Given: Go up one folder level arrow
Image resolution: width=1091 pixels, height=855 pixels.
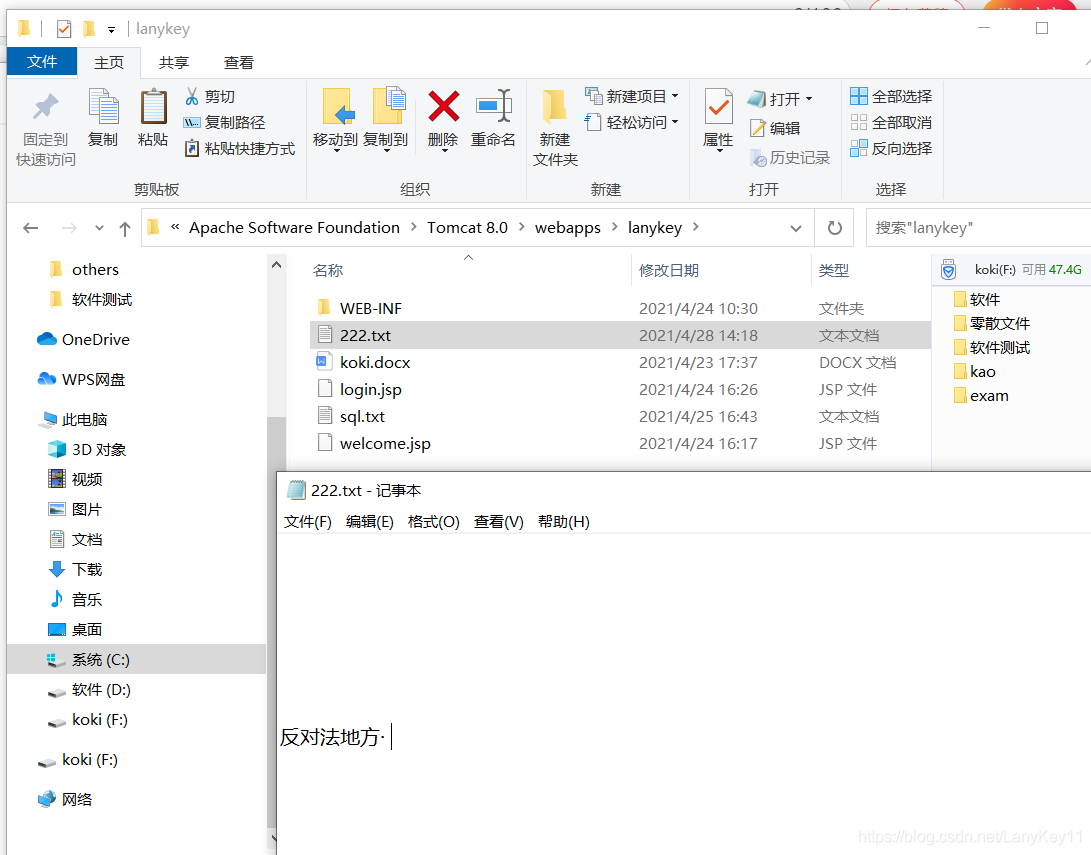Looking at the screenshot, I should [x=125, y=228].
